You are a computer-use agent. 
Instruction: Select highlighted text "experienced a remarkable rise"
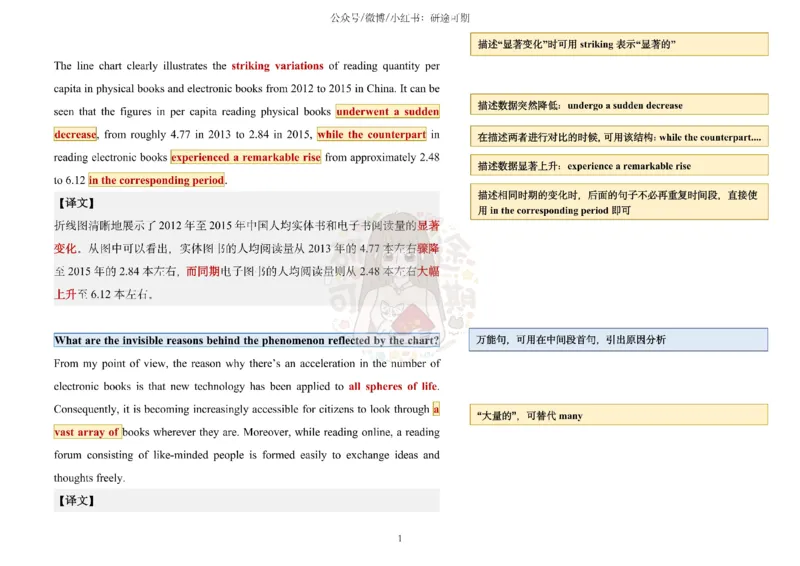coord(245,158)
